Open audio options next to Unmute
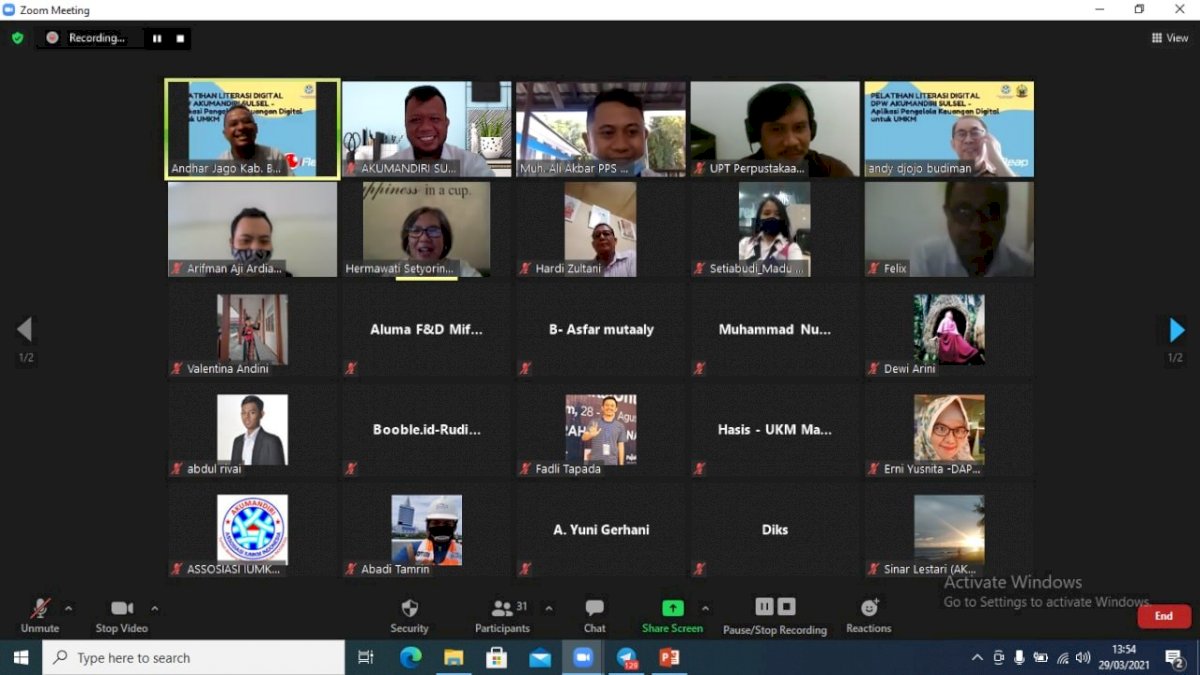 pyautogui.click(x=68, y=607)
